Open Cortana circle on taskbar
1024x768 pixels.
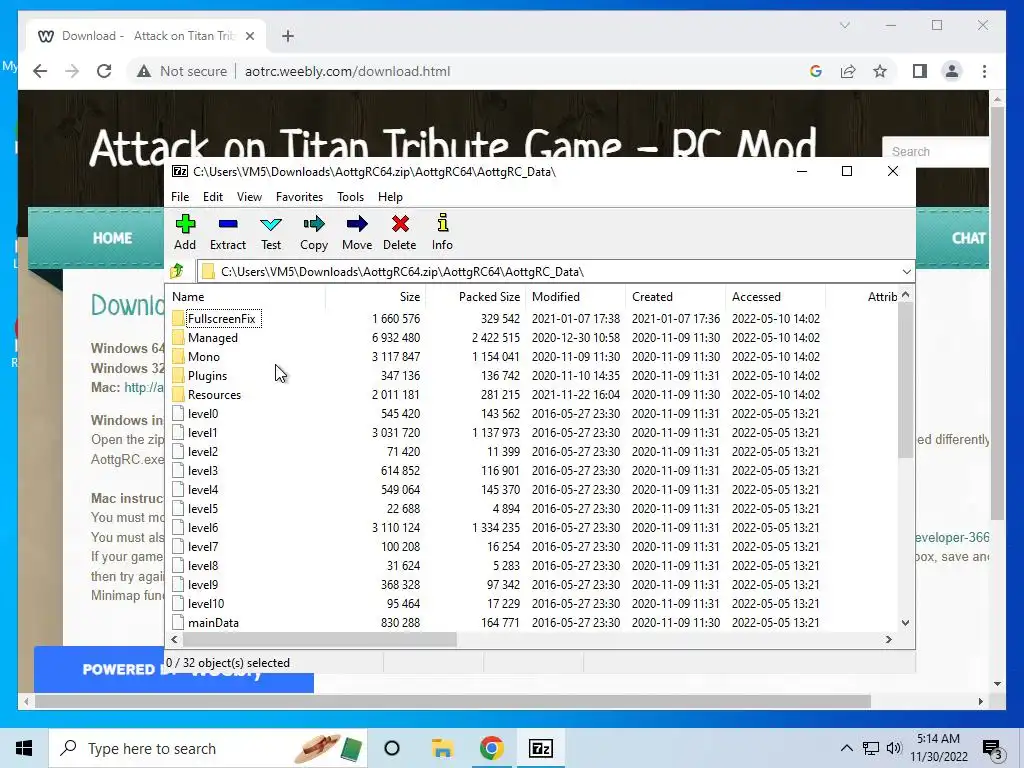pos(392,748)
